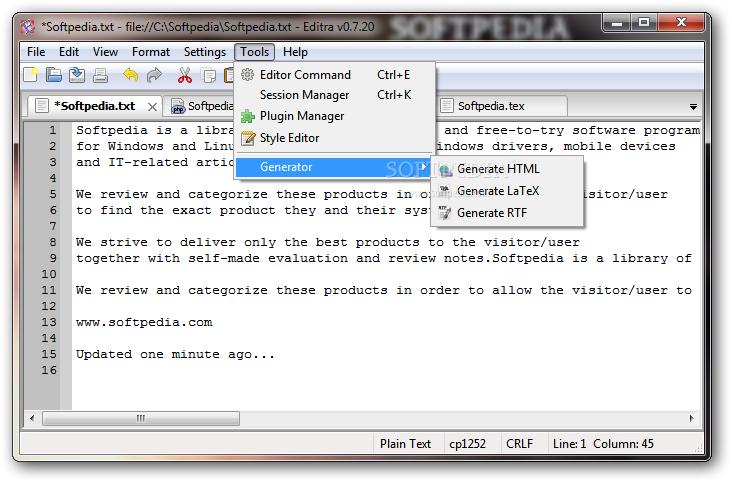Image resolution: width=732 pixels, height=482 pixels.
Task: Click text 'together with self-made evaluation'
Action: coord(212,258)
